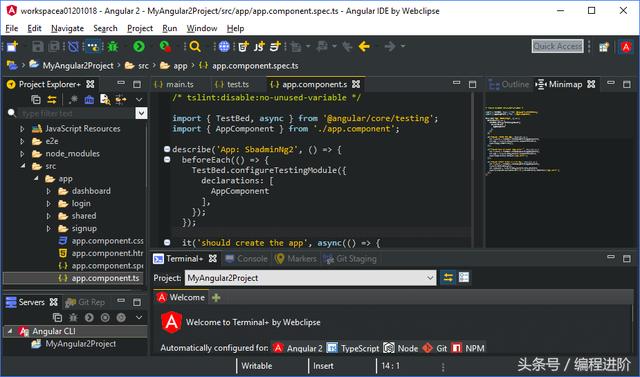This screenshot has width=640, height=377.
Task: Collapse the describe code fold marker
Action: [167, 149]
